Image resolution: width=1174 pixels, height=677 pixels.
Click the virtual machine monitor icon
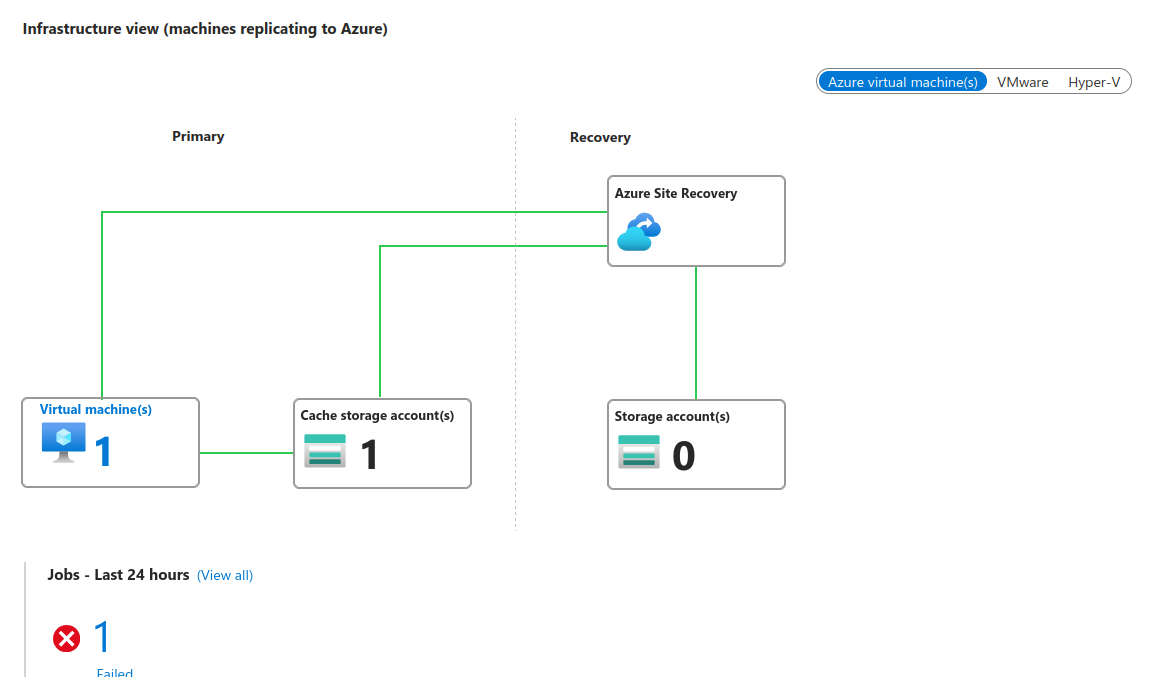(x=64, y=443)
